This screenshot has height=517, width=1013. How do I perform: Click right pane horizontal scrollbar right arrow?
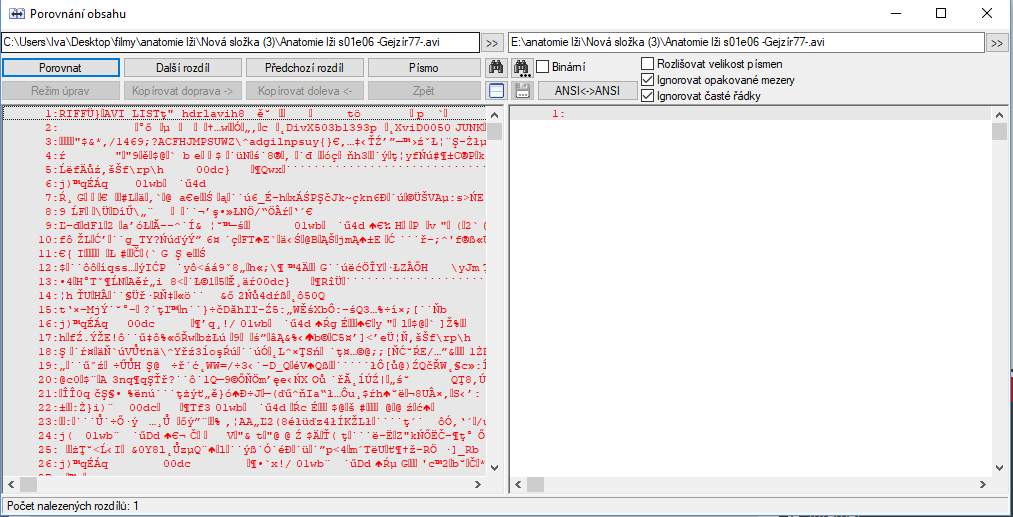[x=984, y=483]
